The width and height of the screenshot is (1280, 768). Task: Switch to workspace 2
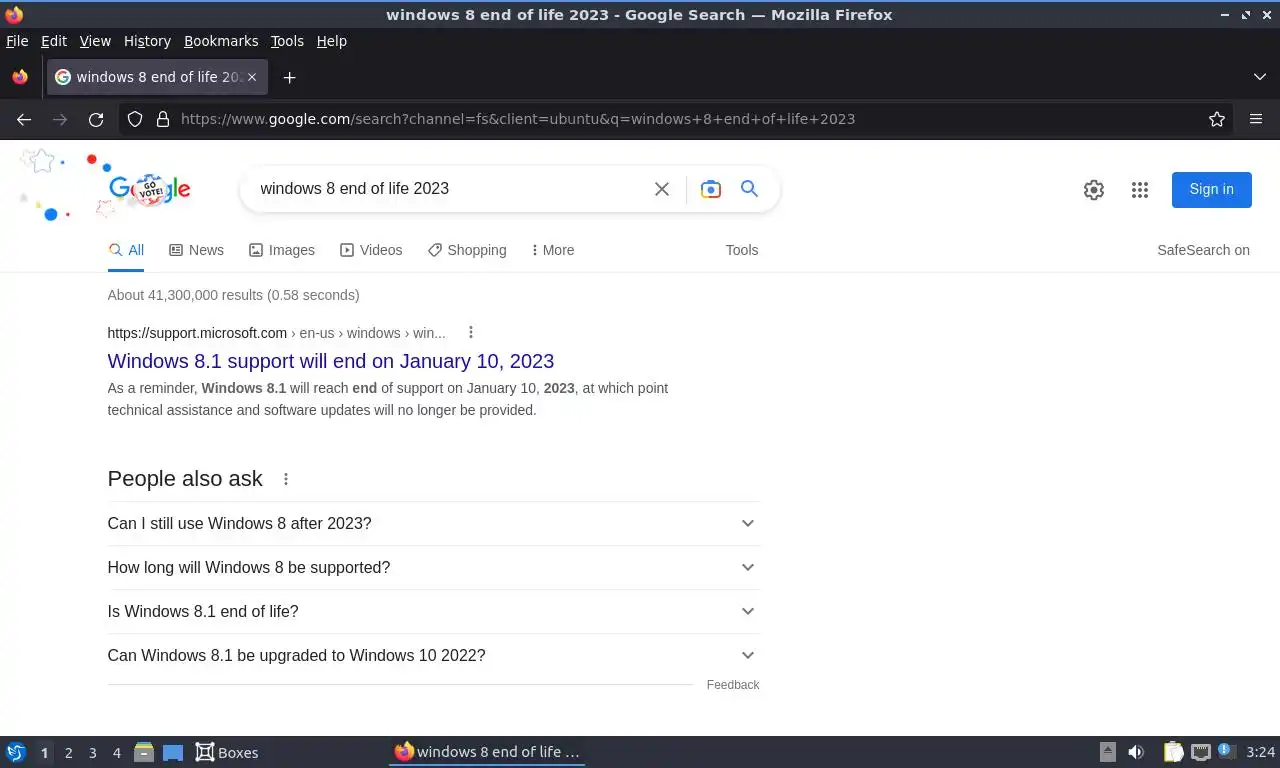pos(68,753)
